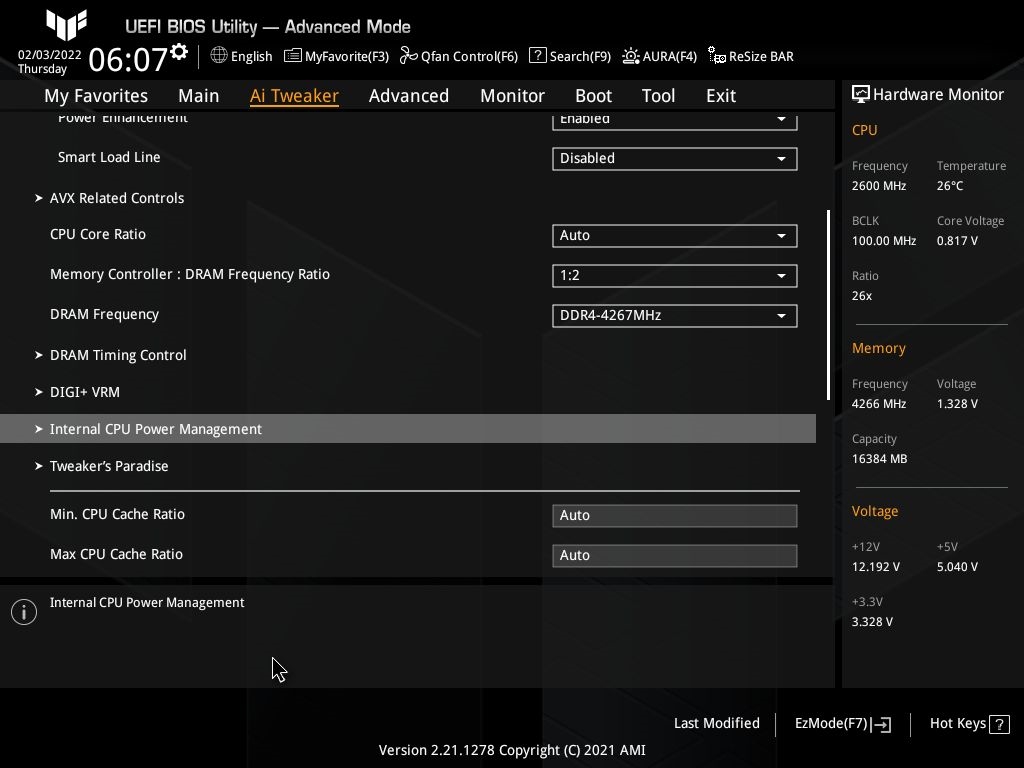Open the partially visible Power Enhancement dropdown
The height and width of the screenshot is (768, 1024).
pos(675,121)
